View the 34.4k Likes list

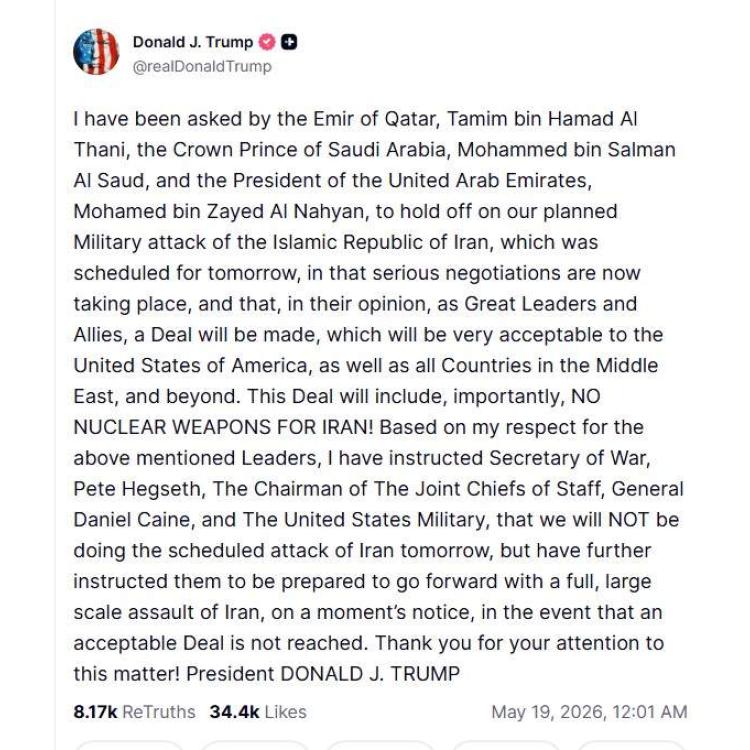258,712
